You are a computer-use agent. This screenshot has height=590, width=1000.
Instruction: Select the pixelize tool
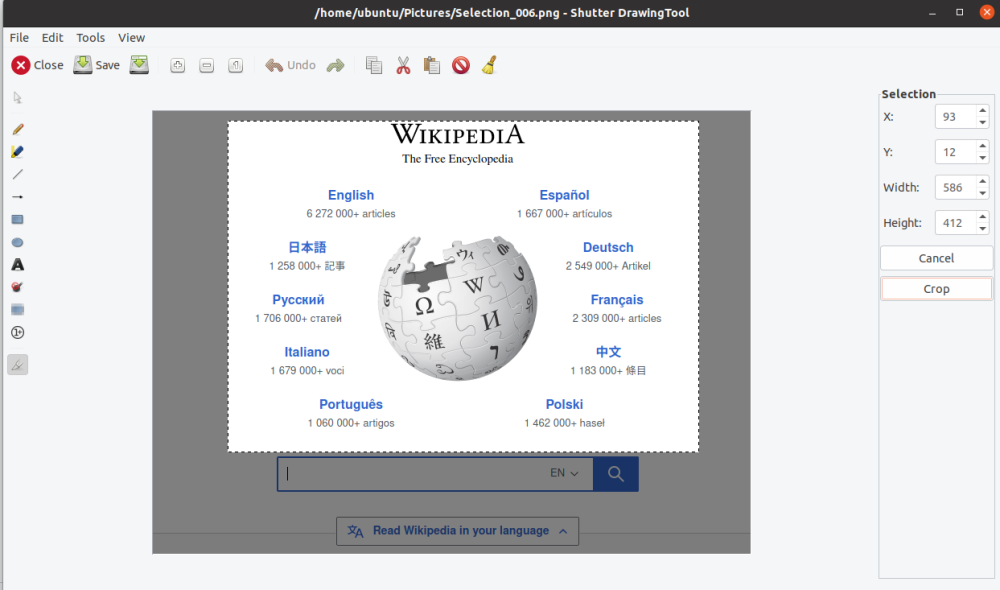[17, 310]
